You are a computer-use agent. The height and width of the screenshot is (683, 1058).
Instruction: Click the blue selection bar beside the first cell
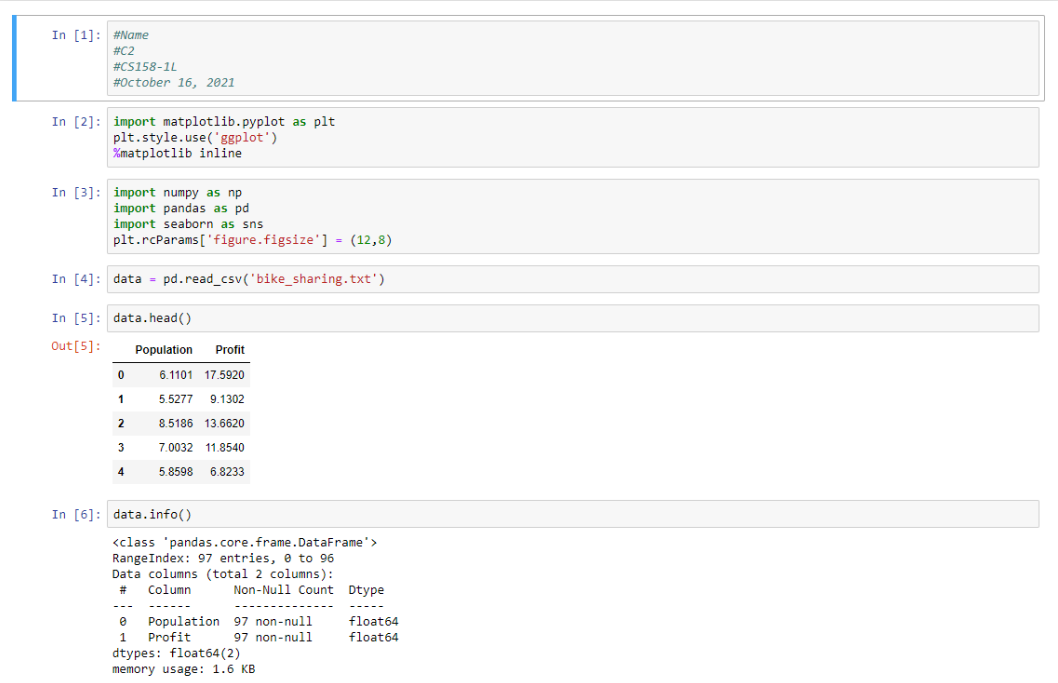(13, 56)
